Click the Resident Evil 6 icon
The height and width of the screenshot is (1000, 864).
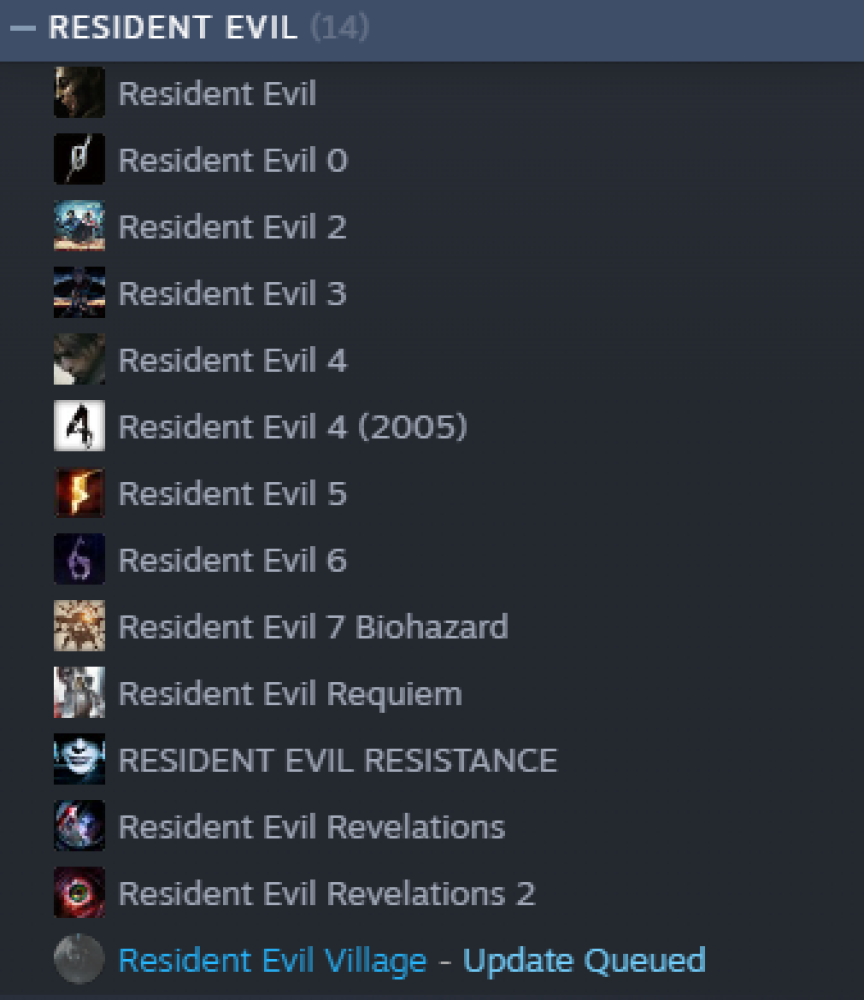tap(79, 559)
